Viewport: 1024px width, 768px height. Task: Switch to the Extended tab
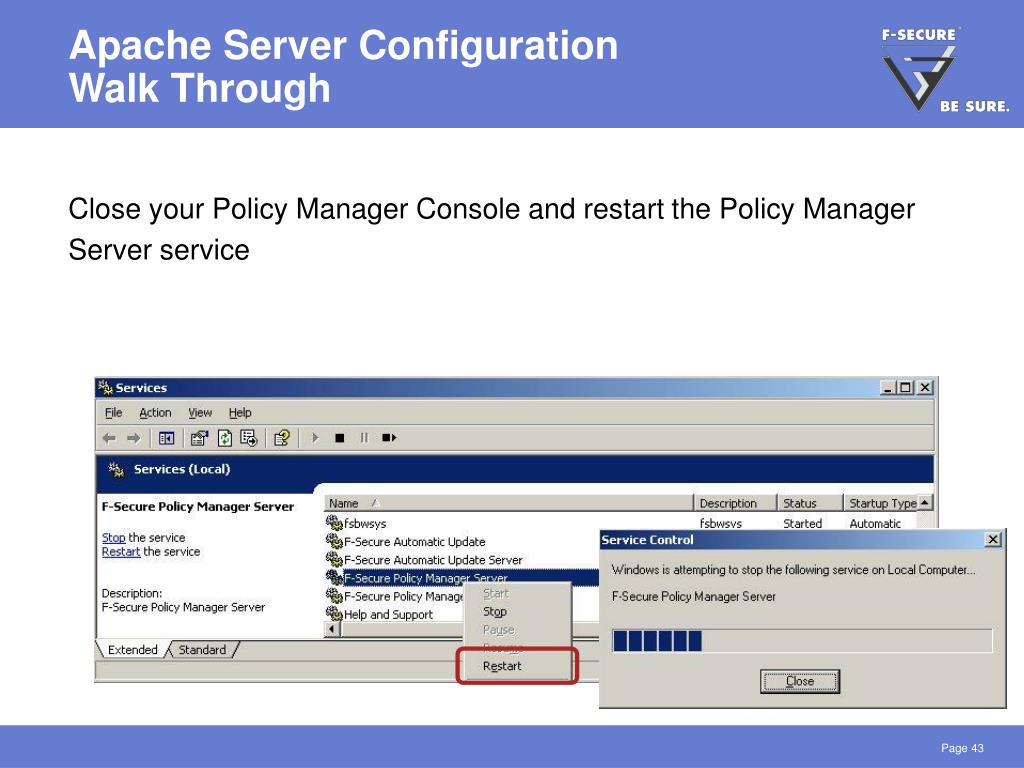pos(133,650)
